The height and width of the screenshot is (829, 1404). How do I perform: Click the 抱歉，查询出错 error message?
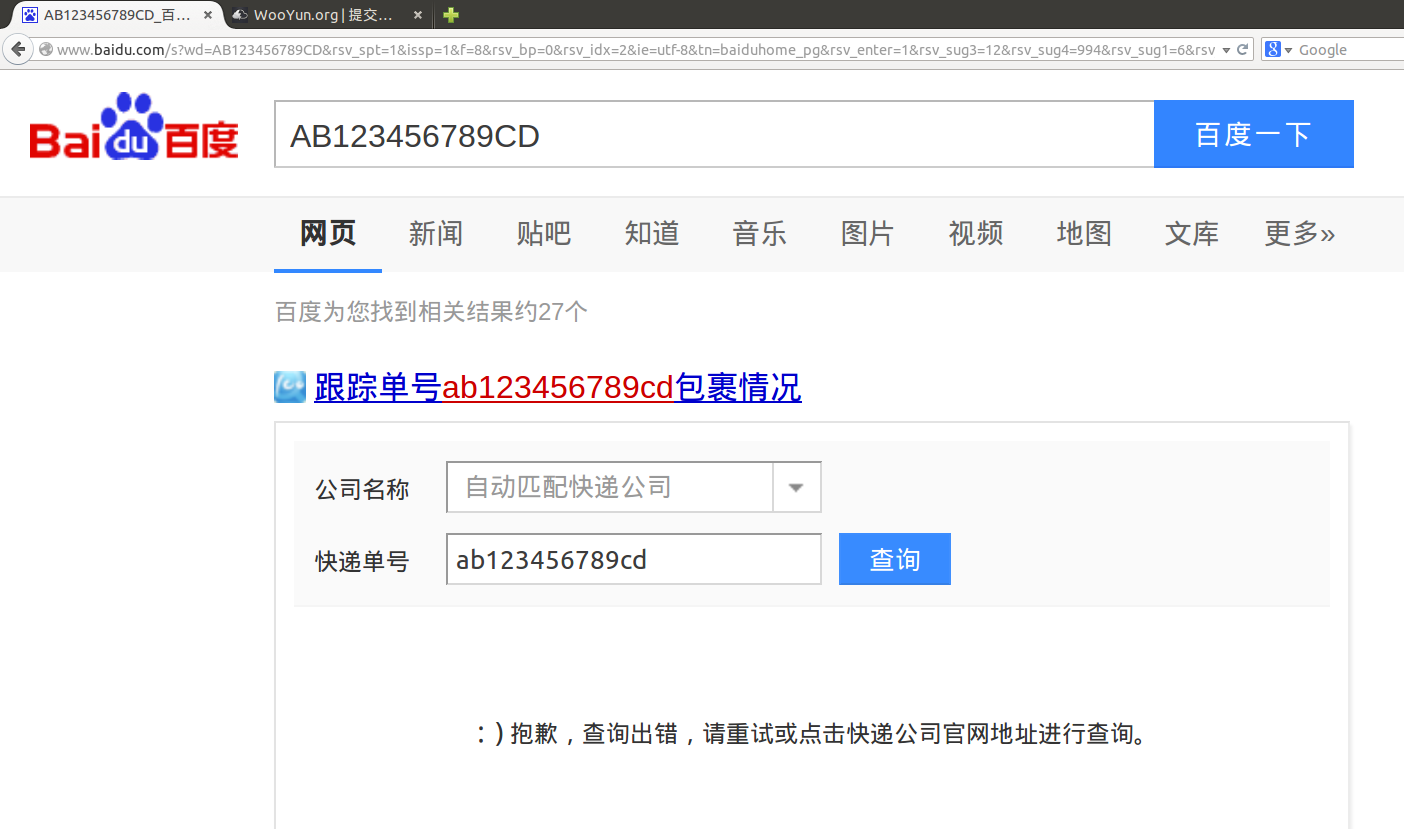click(812, 734)
